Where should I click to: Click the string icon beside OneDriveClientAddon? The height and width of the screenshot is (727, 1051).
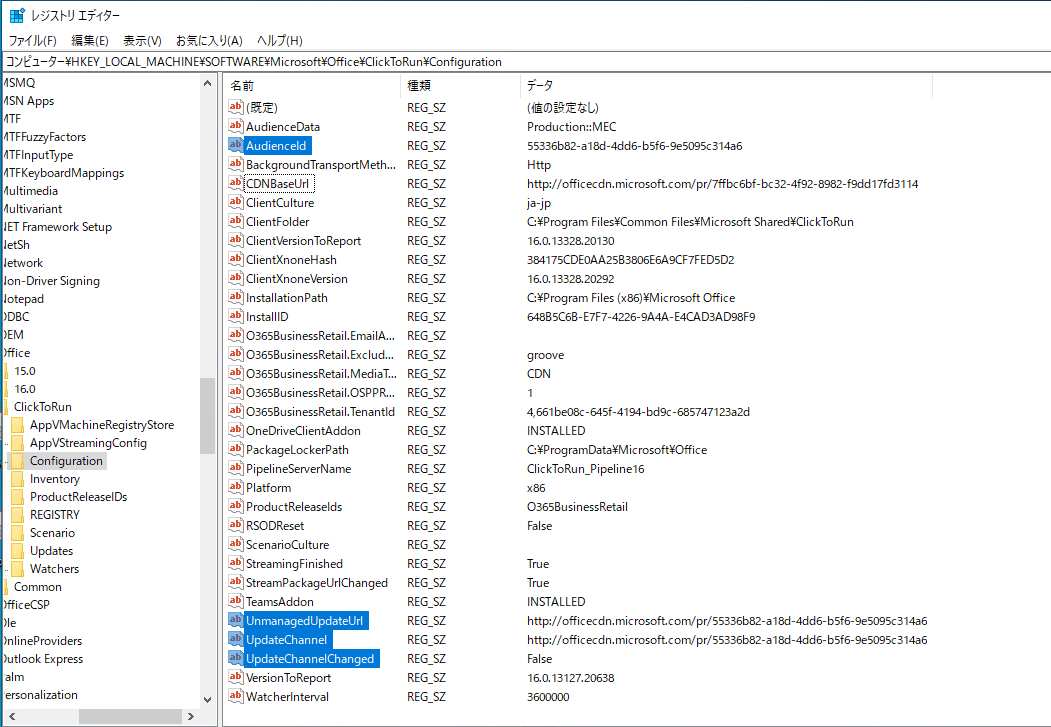click(x=235, y=429)
